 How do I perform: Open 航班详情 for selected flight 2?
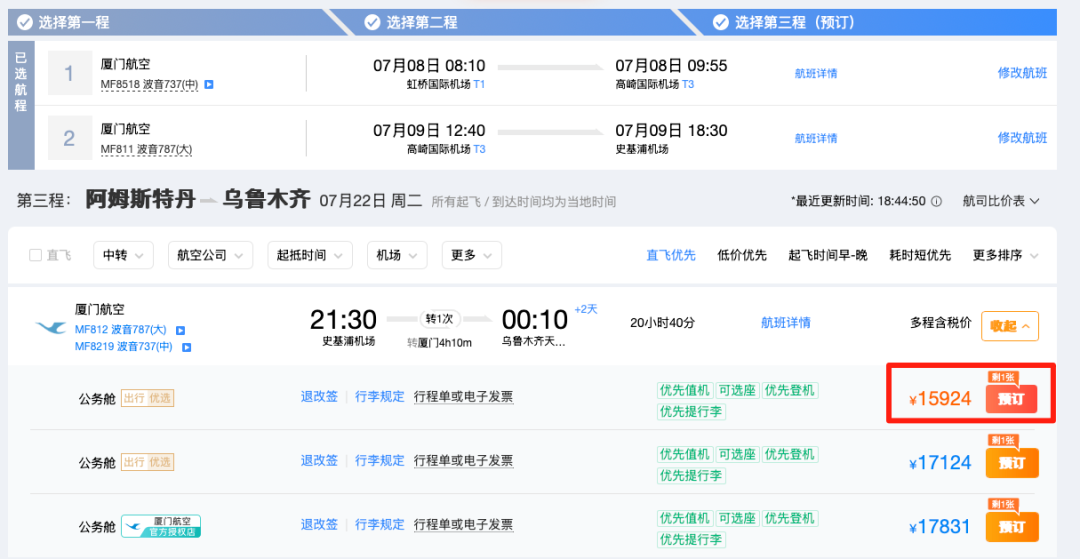(816, 138)
